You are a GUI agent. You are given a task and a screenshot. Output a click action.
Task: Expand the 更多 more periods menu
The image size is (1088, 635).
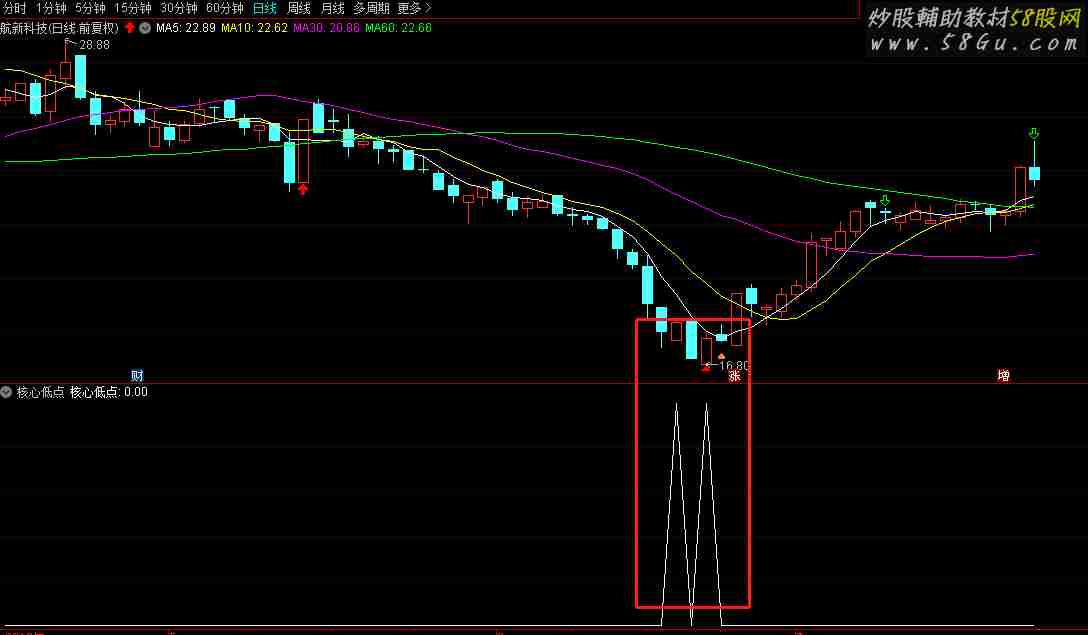414,8
